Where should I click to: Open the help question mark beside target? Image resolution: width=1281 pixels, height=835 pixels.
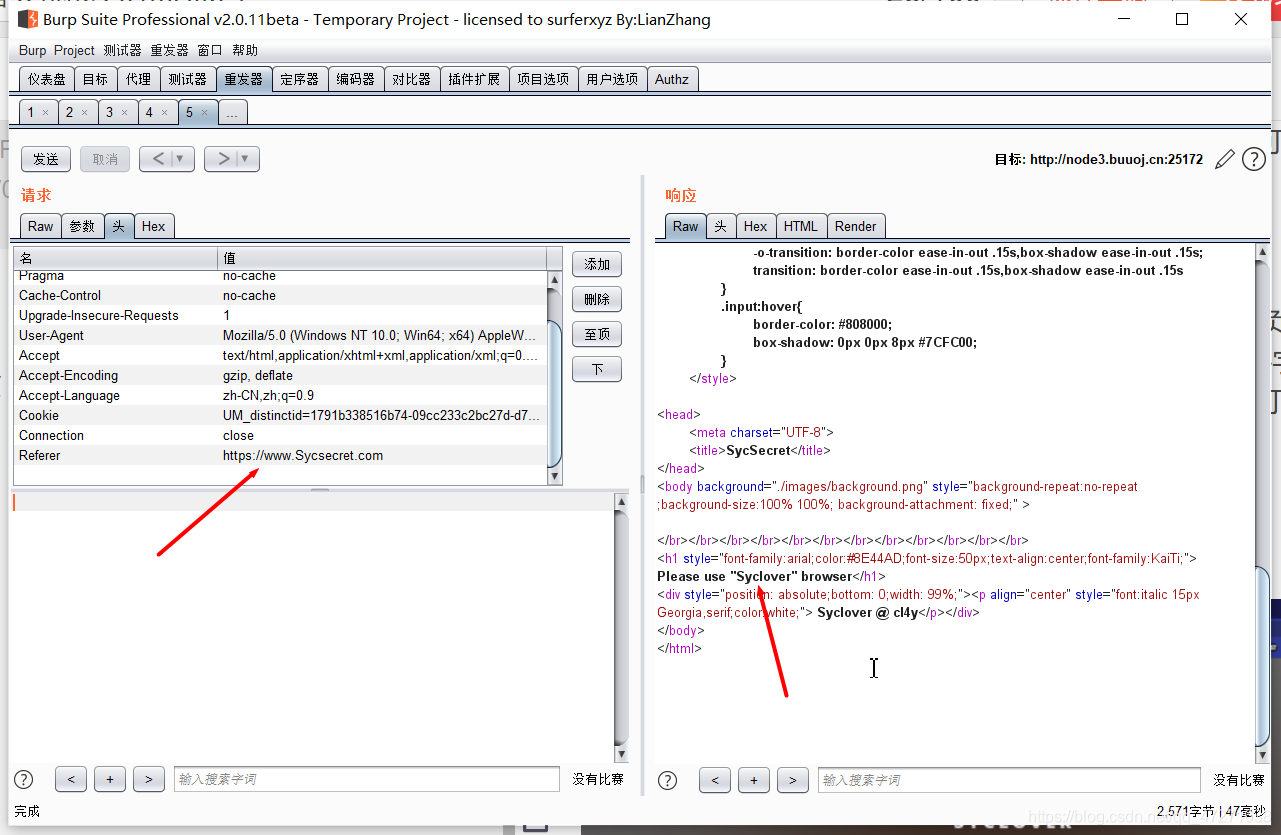pyautogui.click(x=1254, y=159)
